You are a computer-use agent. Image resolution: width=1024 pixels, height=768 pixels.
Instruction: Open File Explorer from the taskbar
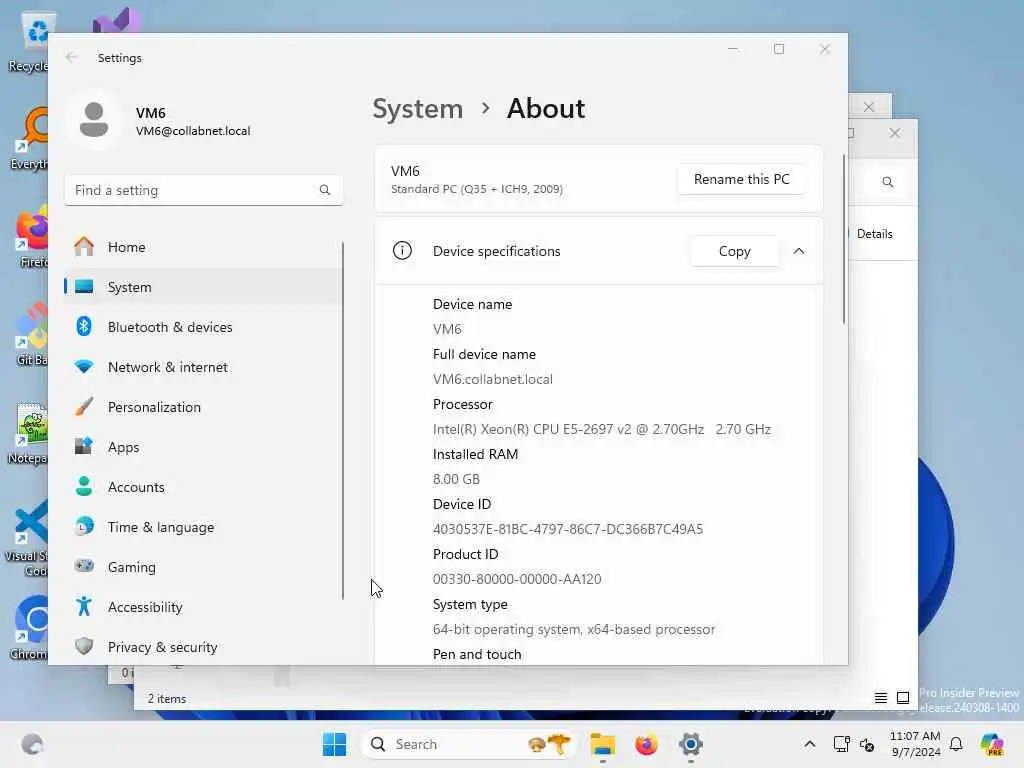602,744
